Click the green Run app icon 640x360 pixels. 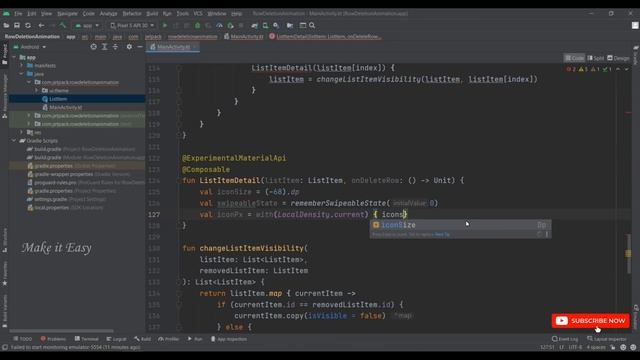165,25
